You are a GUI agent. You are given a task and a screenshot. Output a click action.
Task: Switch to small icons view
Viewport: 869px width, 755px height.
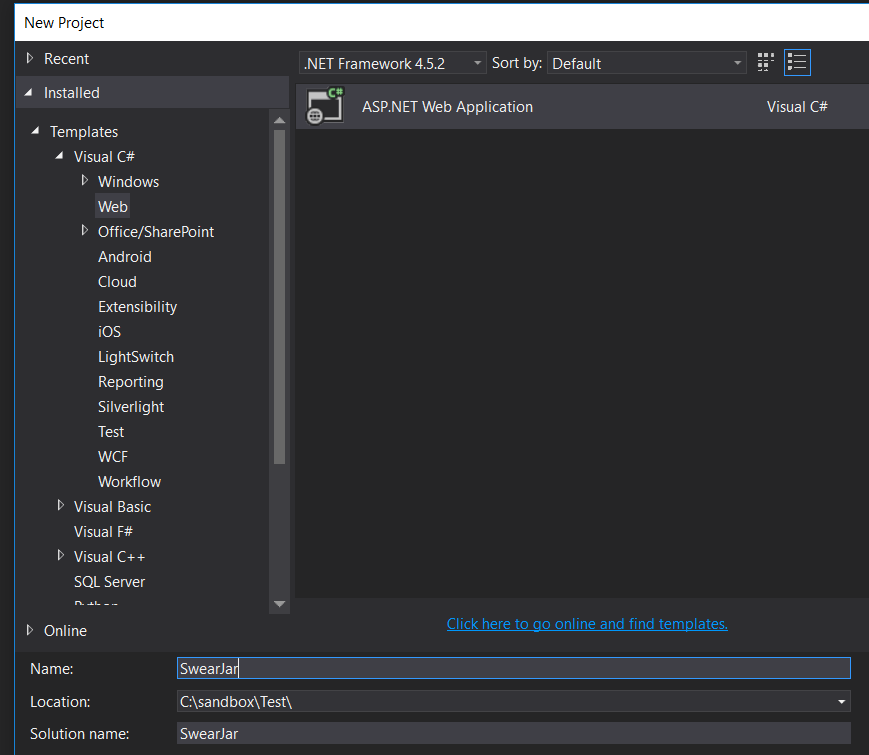[765, 61]
